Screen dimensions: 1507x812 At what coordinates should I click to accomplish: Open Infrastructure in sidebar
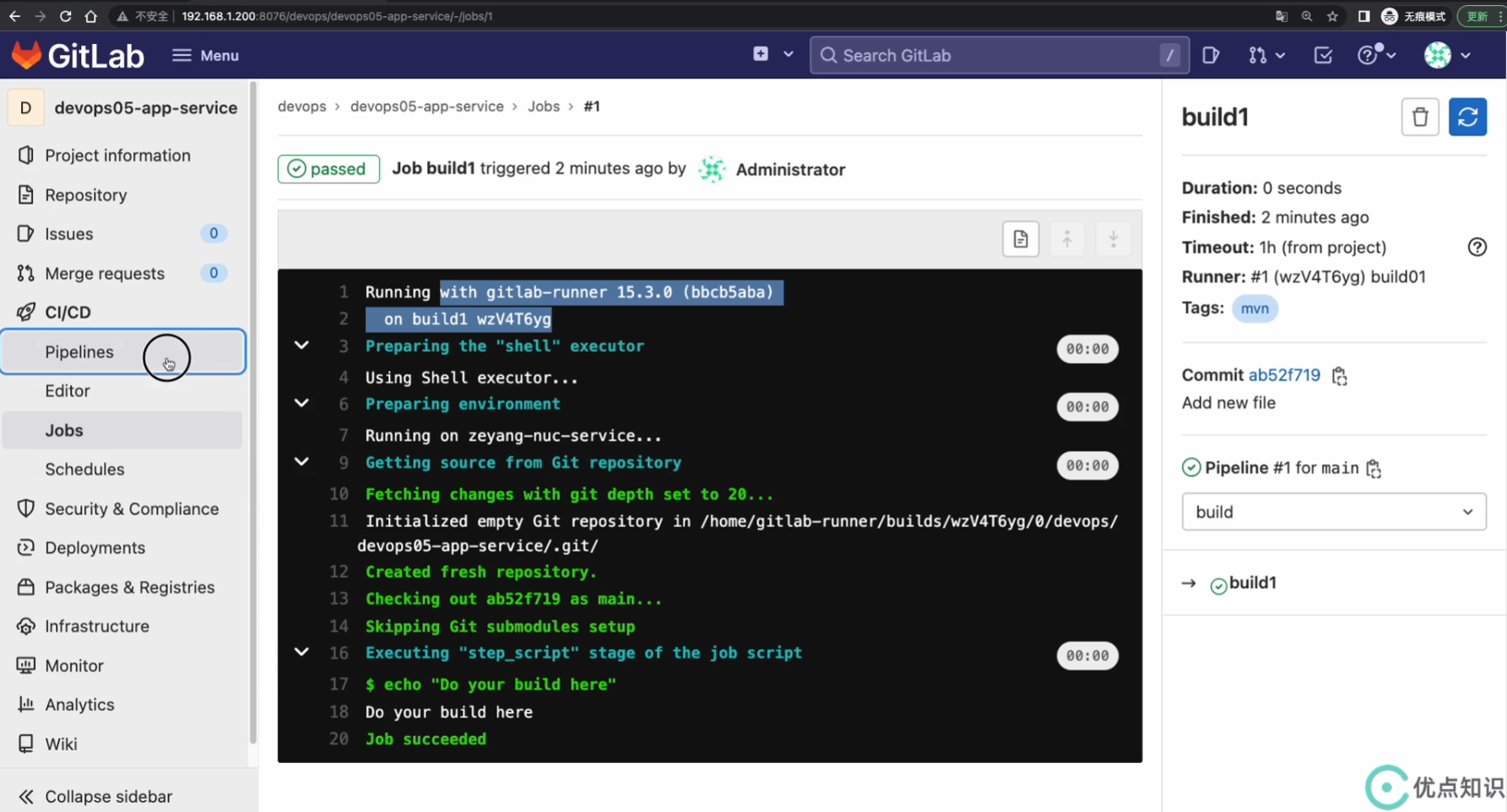[x=96, y=626]
